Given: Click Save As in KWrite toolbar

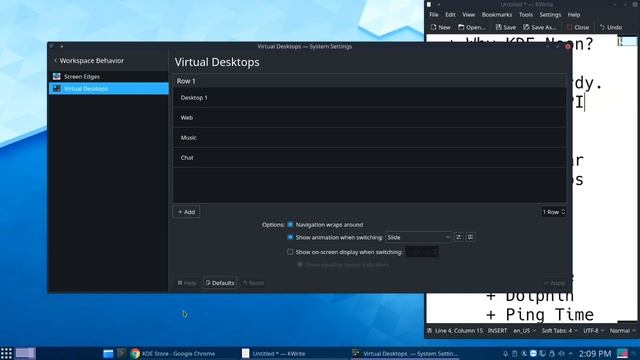Looking at the screenshot, I should tap(540, 27).
